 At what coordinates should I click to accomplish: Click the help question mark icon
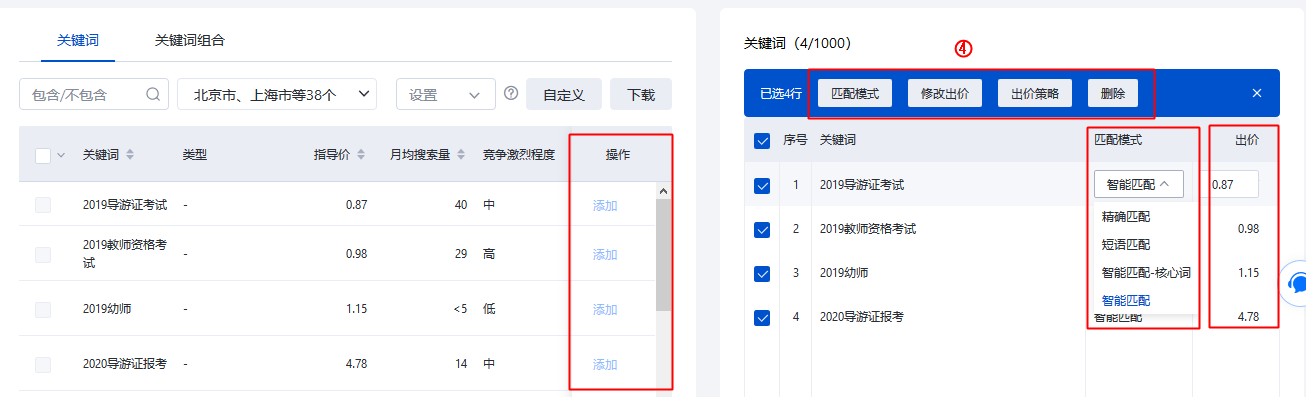click(x=511, y=94)
